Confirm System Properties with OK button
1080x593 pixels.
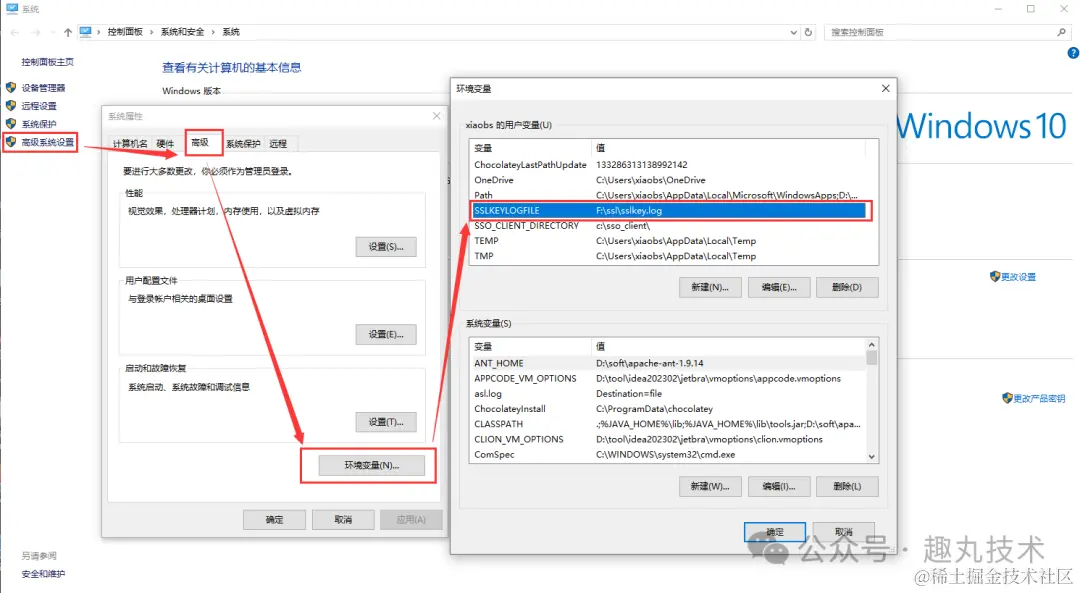[x=274, y=519]
